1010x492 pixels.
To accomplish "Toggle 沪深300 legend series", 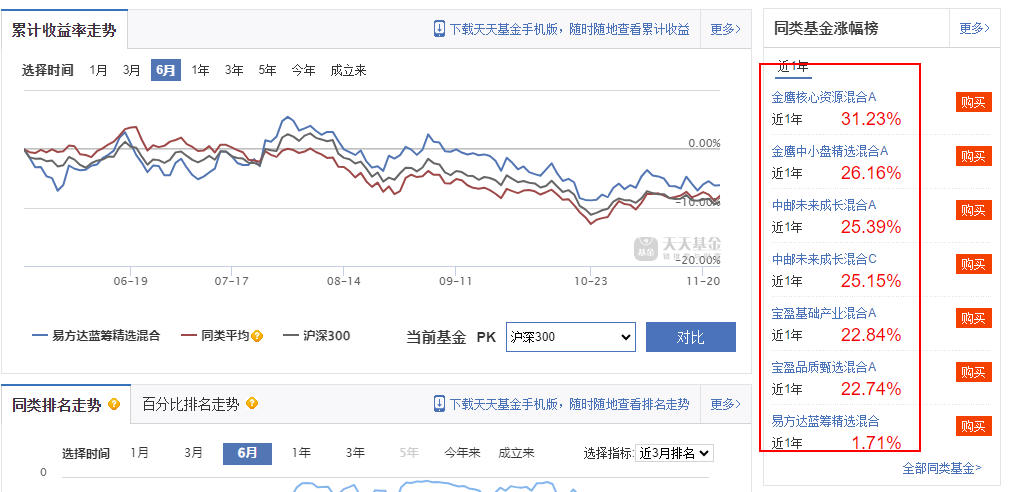I will tap(316, 336).
